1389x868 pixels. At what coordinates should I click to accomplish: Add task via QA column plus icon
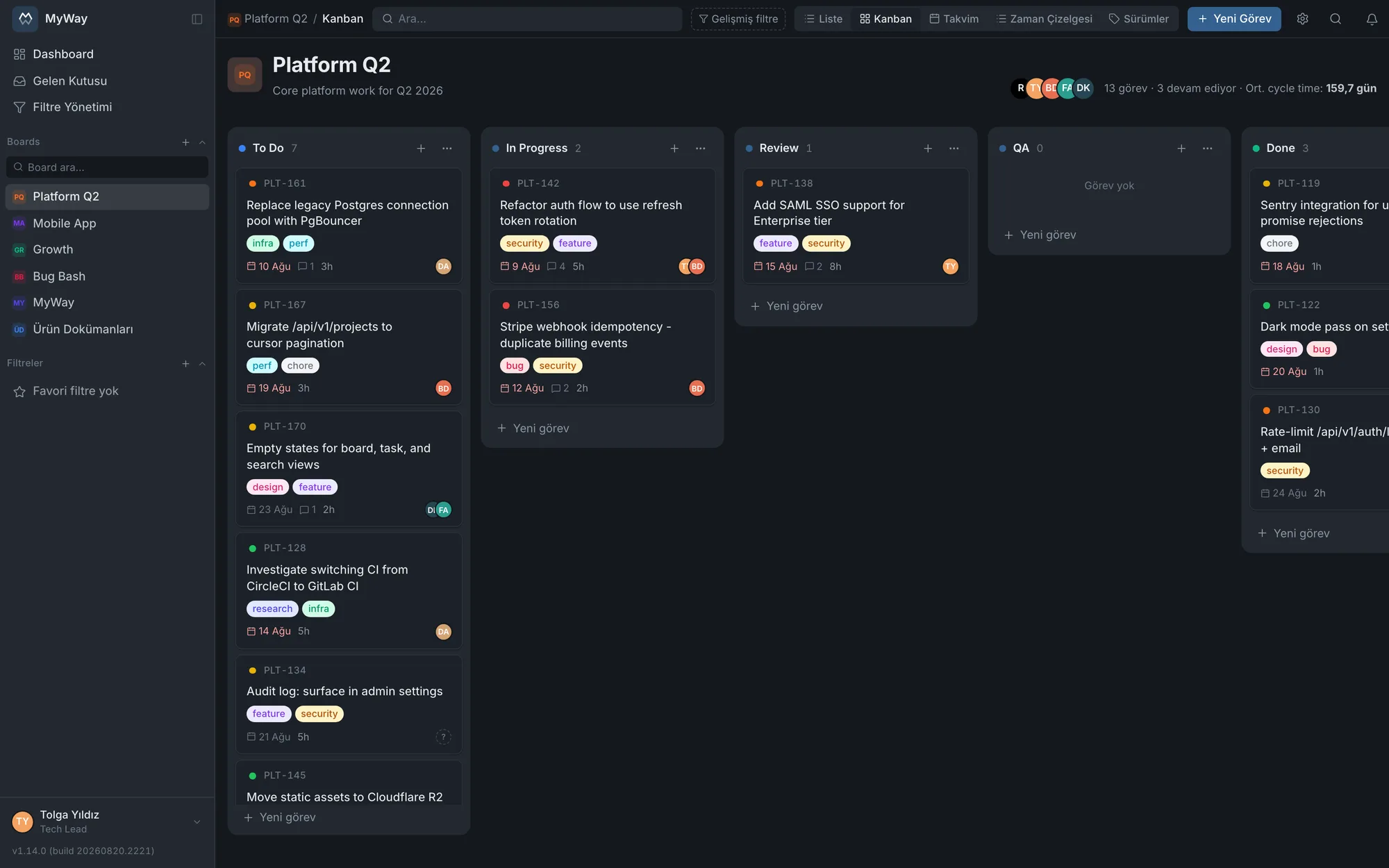pyautogui.click(x=1181, y=148)
